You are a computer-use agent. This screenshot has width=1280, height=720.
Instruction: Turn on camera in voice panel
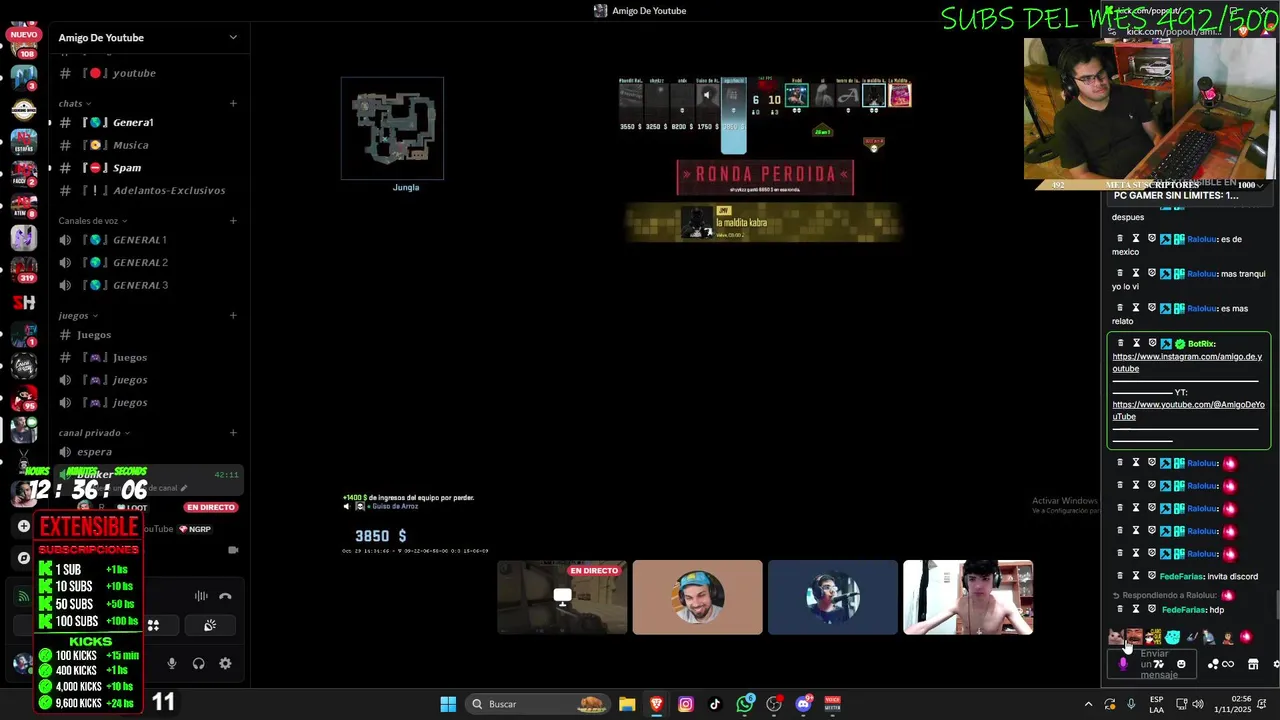coord(233,550)
